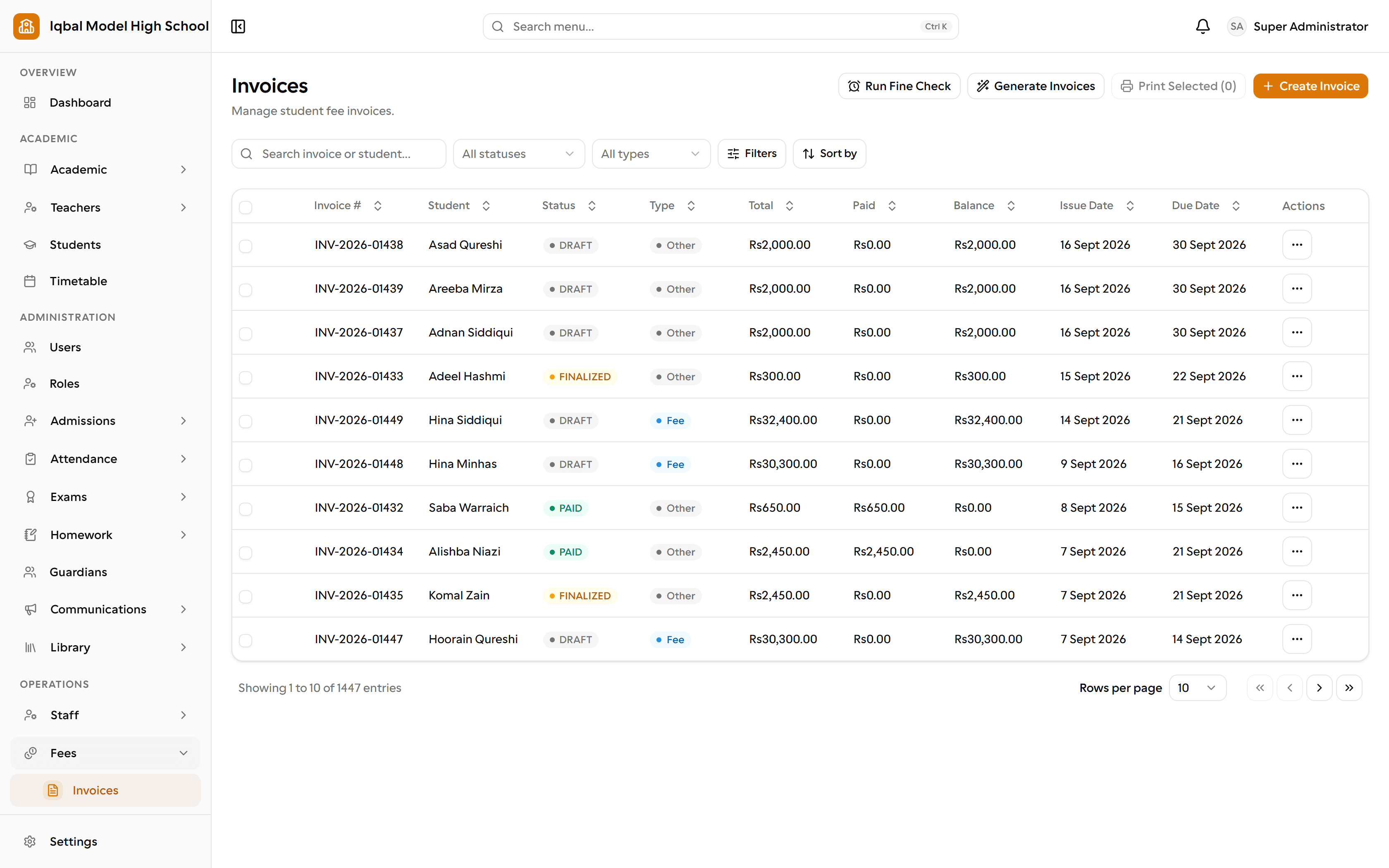Open actions menu for Areeba Mirza's invoice

tap(1296, 289)
